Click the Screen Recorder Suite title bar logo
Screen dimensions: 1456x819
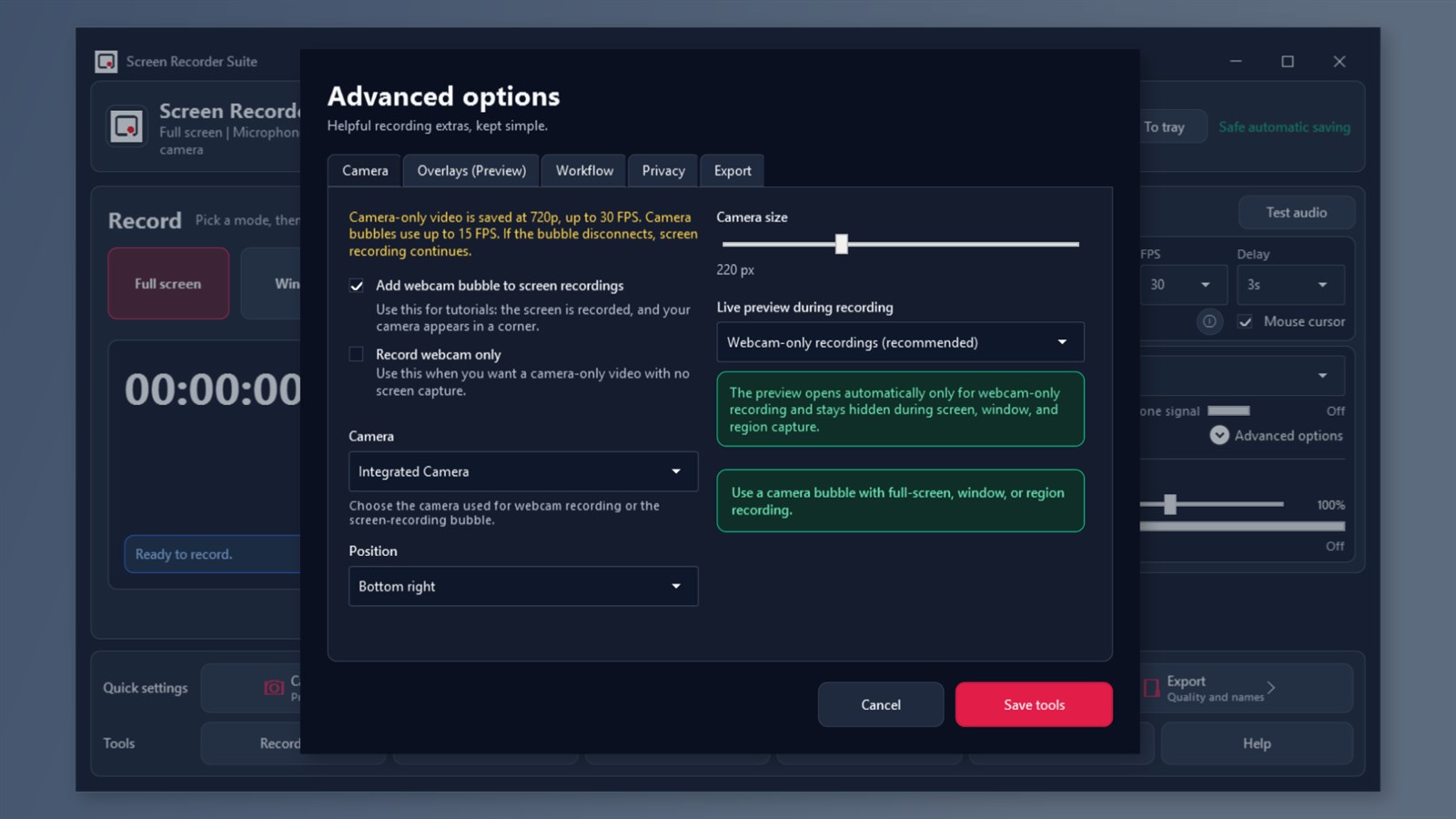point(106,61)
